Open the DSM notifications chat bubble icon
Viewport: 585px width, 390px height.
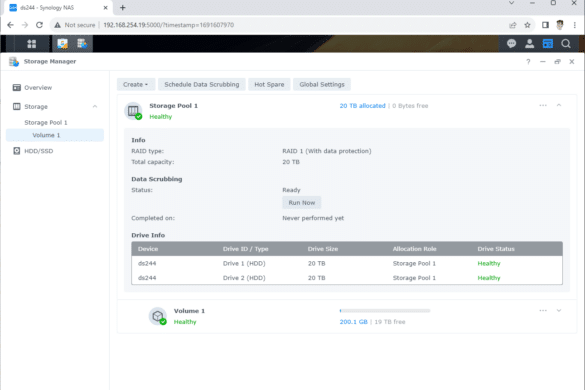point(511,44)
